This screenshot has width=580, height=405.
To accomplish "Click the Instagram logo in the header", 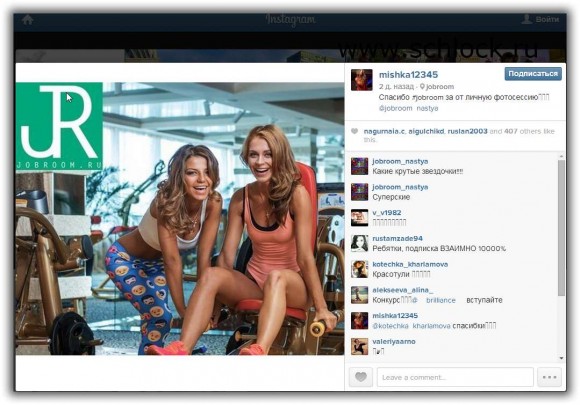I will click(x=290, y=20).
